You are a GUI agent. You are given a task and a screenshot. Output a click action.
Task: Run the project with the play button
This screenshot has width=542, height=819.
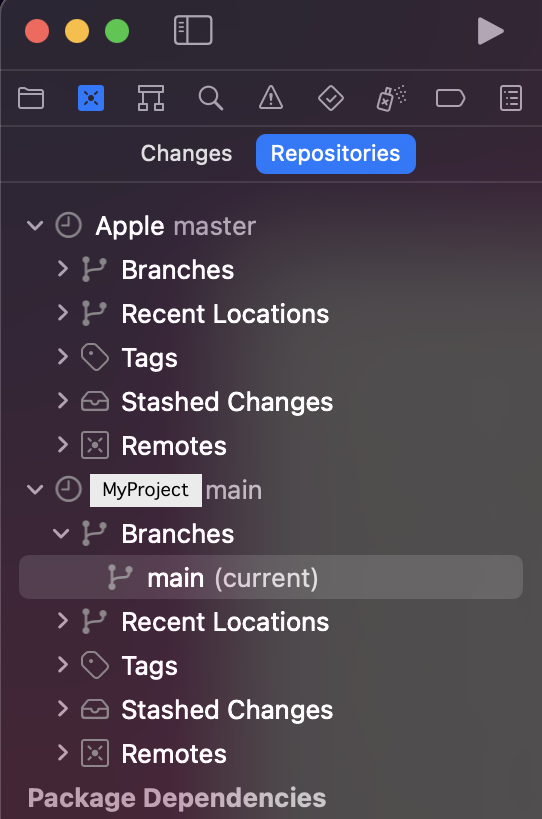pyautogui.click(x=490, y=31)
